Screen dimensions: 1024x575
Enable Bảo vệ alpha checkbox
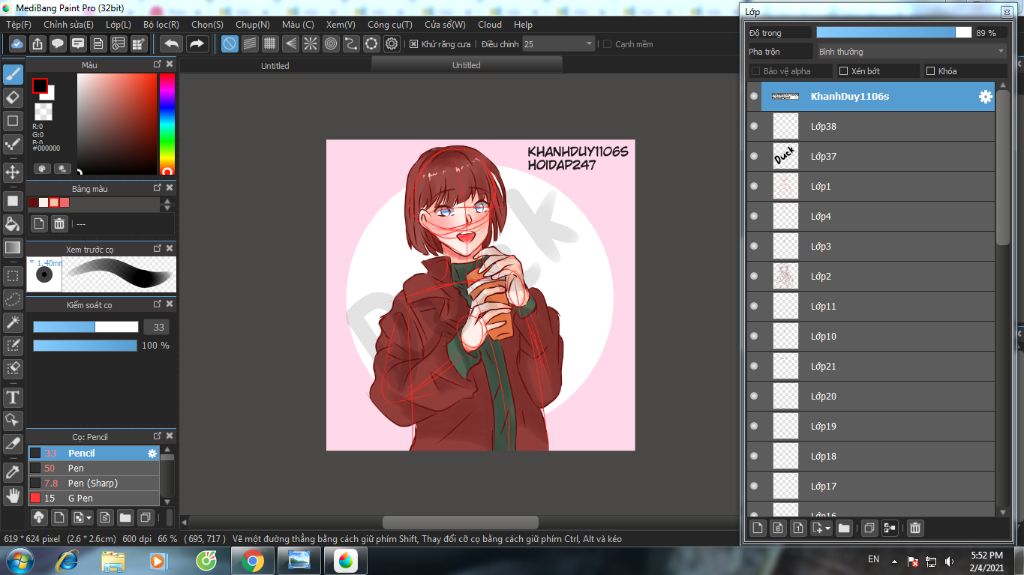pos(756,71)
